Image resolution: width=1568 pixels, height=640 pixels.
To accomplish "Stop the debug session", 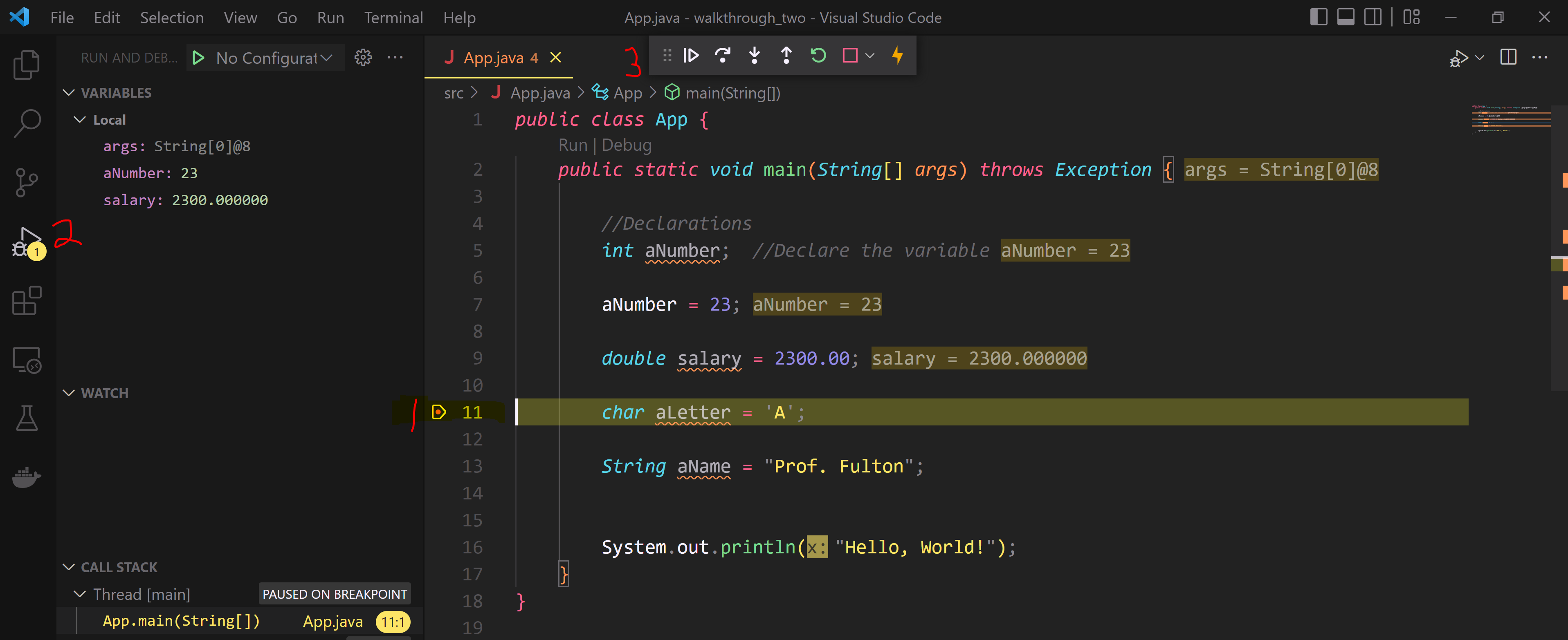I will click(850, 55).
